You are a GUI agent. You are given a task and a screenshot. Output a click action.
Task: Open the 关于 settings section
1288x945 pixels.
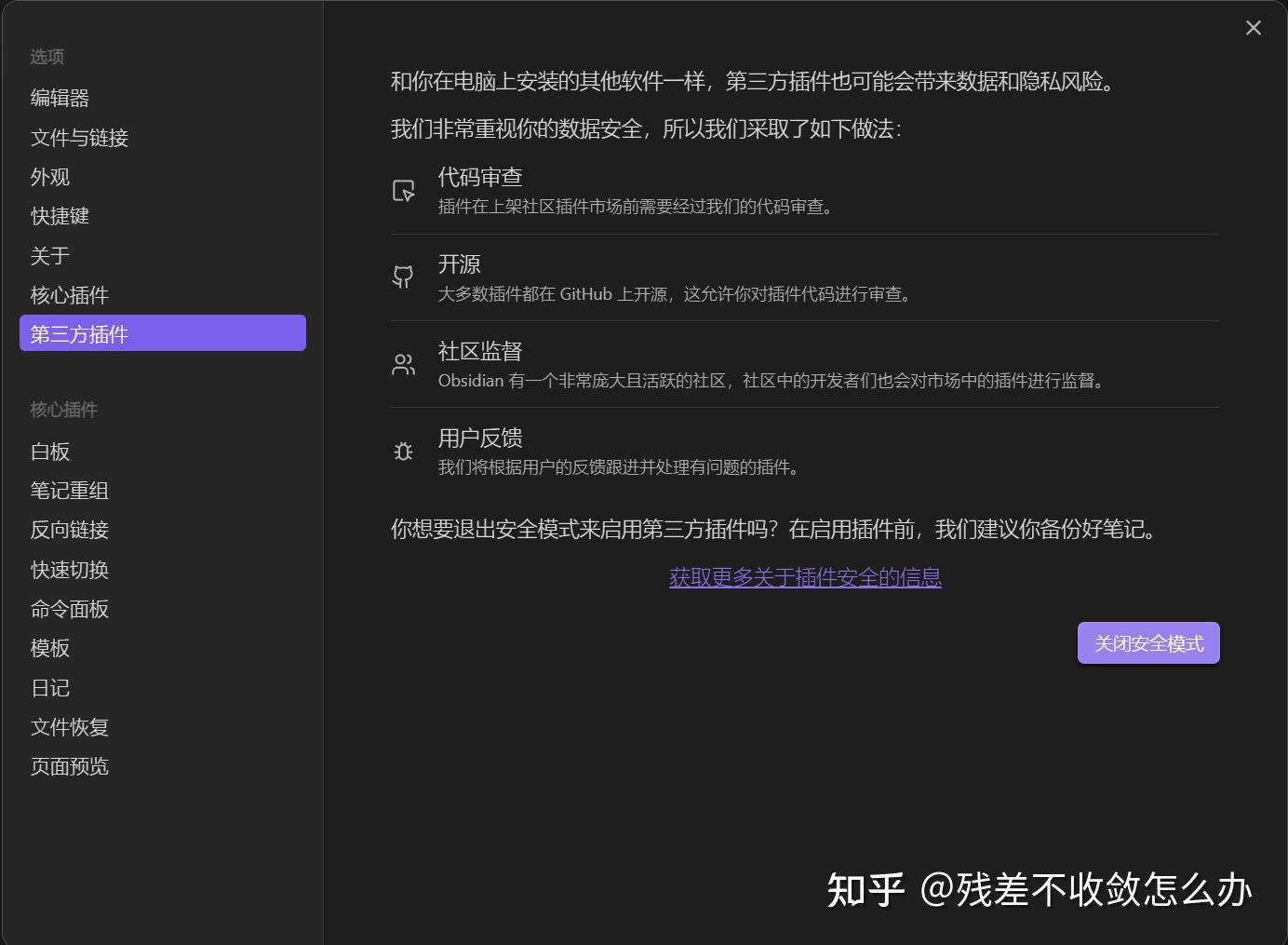click(x=163, y=256)
